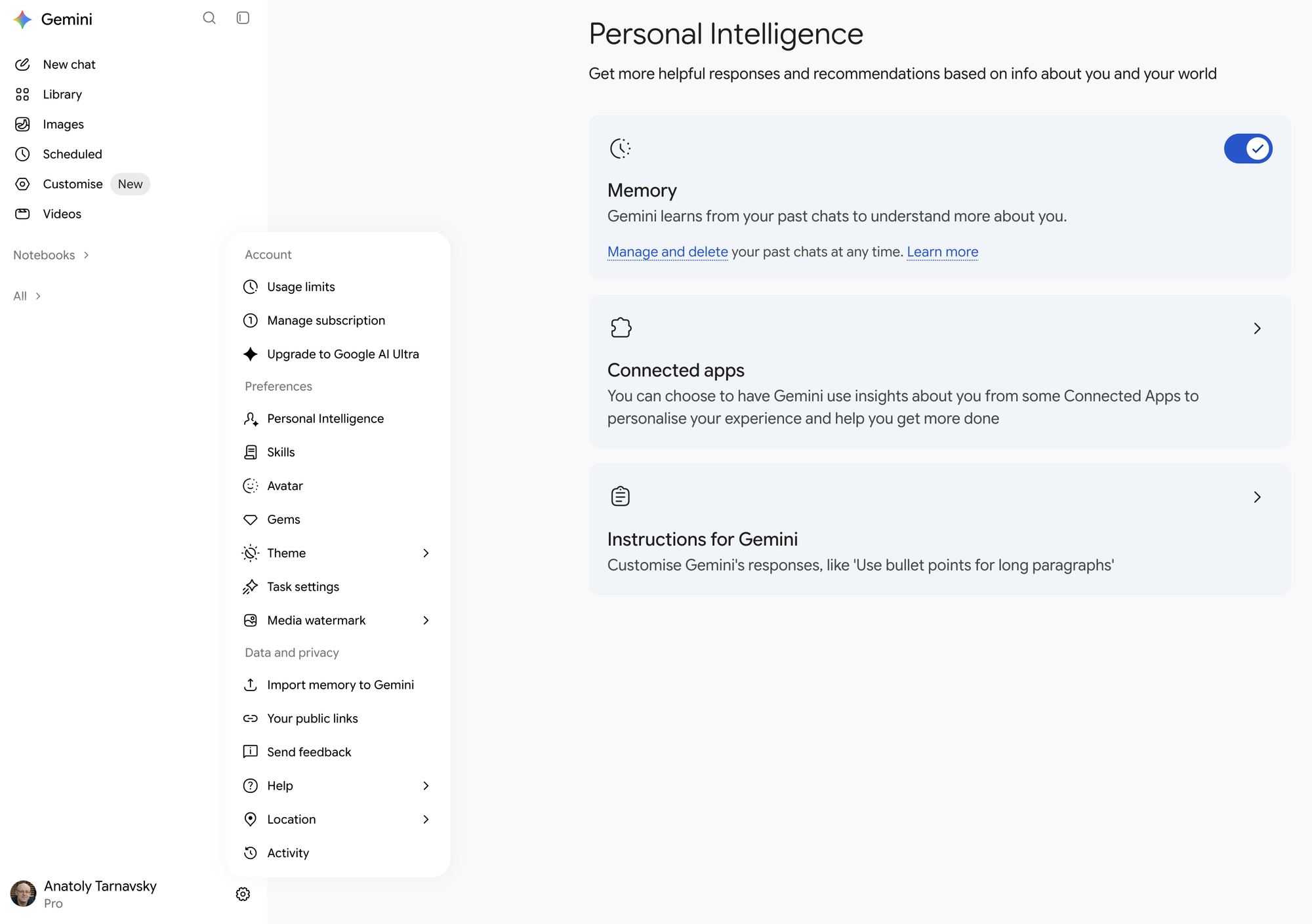Open Task settings menu entry

(338, 587)
